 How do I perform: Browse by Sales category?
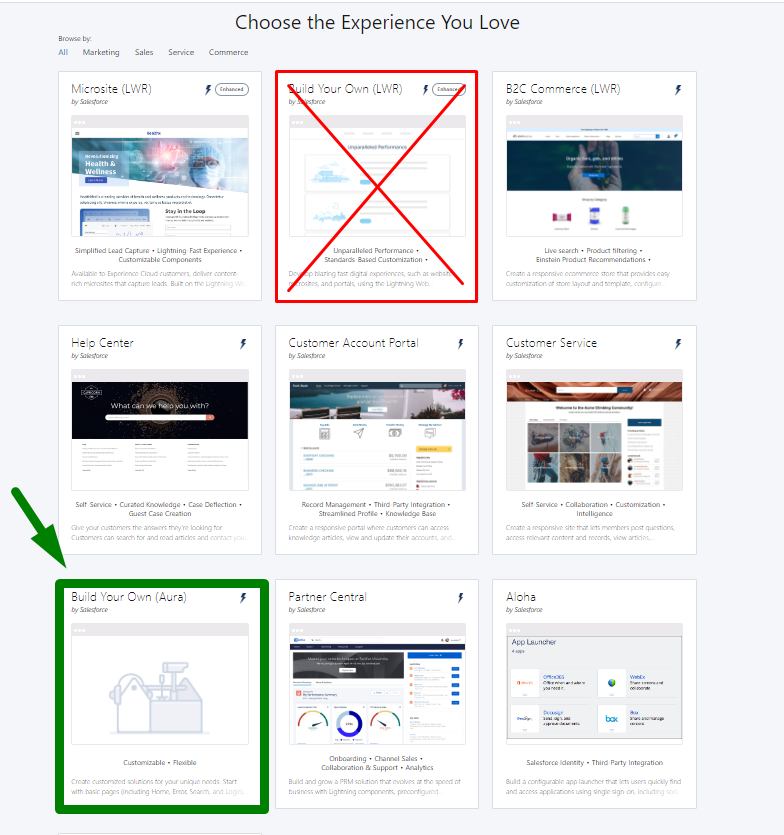tap(144, 52)
